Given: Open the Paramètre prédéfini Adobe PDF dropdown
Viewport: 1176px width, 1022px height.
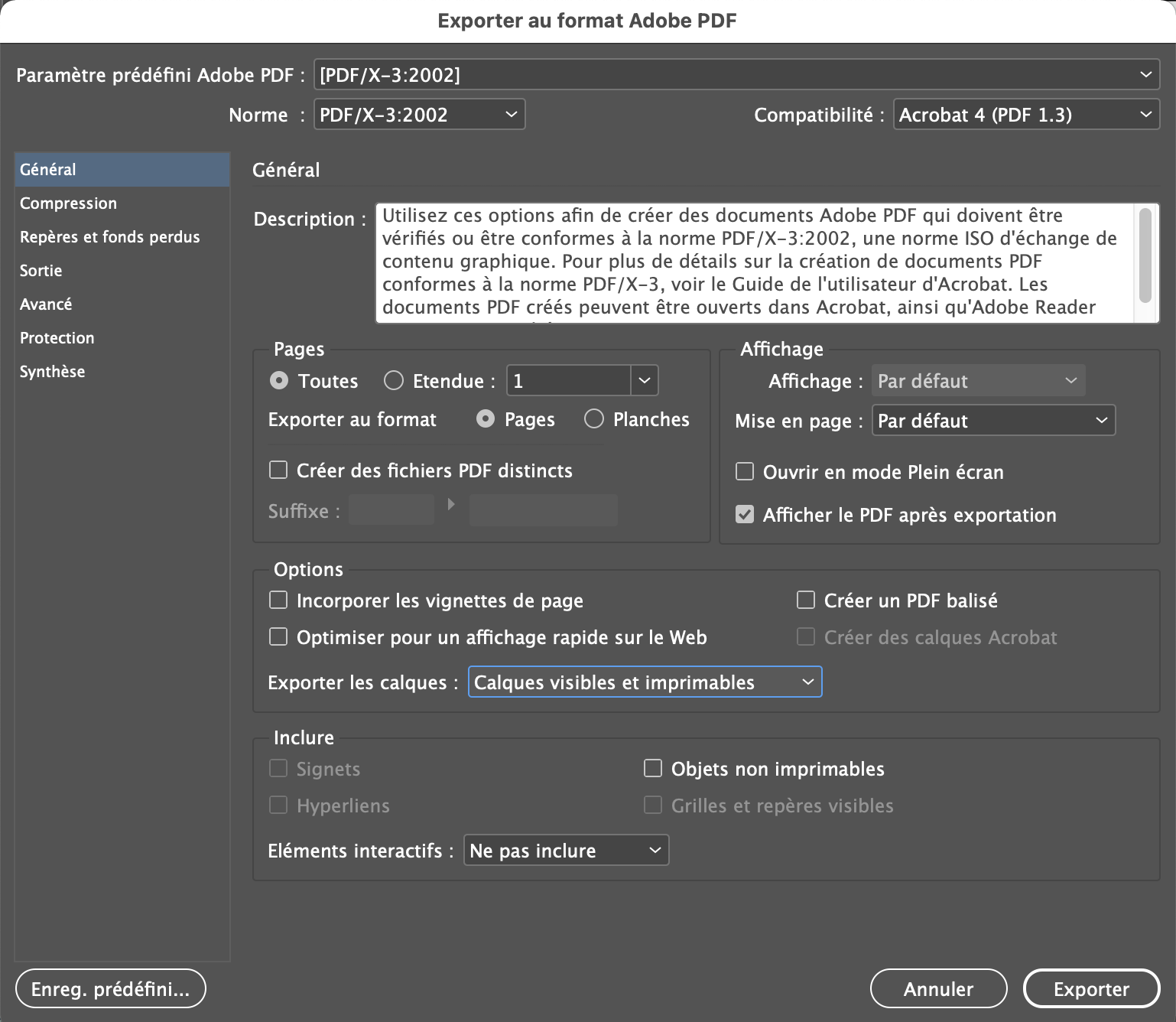Looking at the screenshot, I should (x=736, y=75).
